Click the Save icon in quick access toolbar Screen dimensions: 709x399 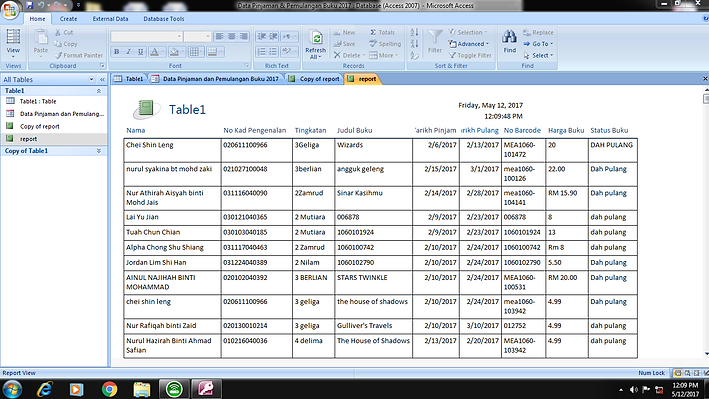pyautogui.click(x=30, y=5)
